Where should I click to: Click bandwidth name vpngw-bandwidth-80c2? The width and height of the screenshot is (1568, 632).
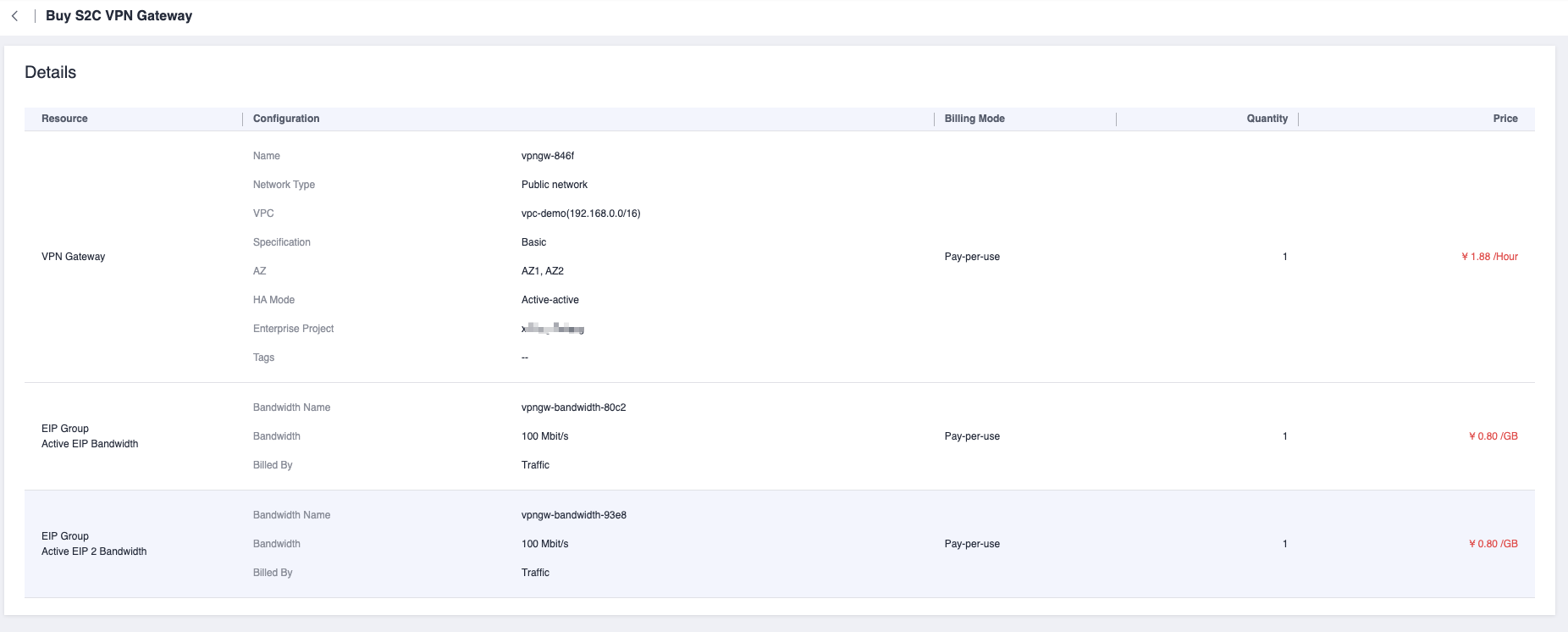pyautogui.click(x=573, y=407)
